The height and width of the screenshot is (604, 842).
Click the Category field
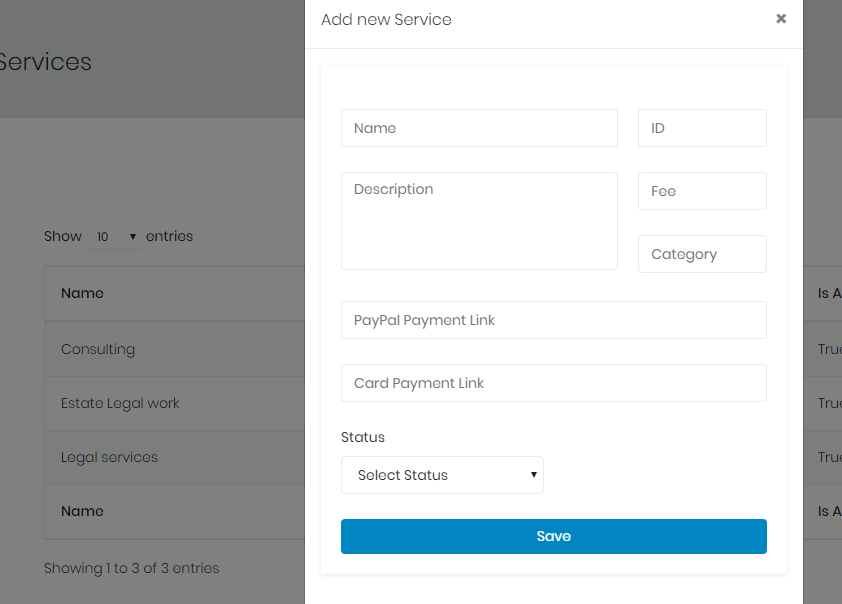coord(702,254)
